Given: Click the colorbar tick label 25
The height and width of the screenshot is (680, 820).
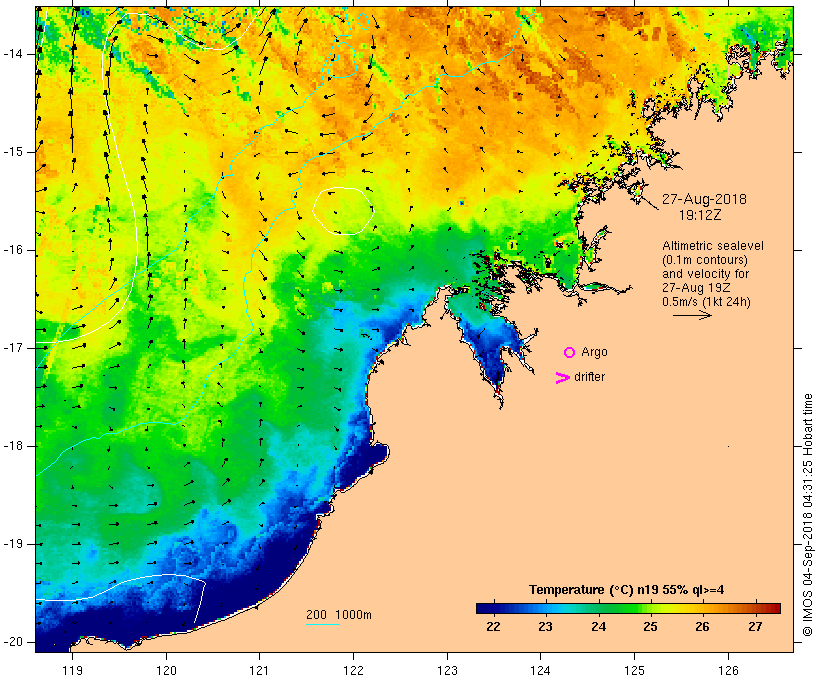Looking at the screenshot, I should [x=650, y=627].
